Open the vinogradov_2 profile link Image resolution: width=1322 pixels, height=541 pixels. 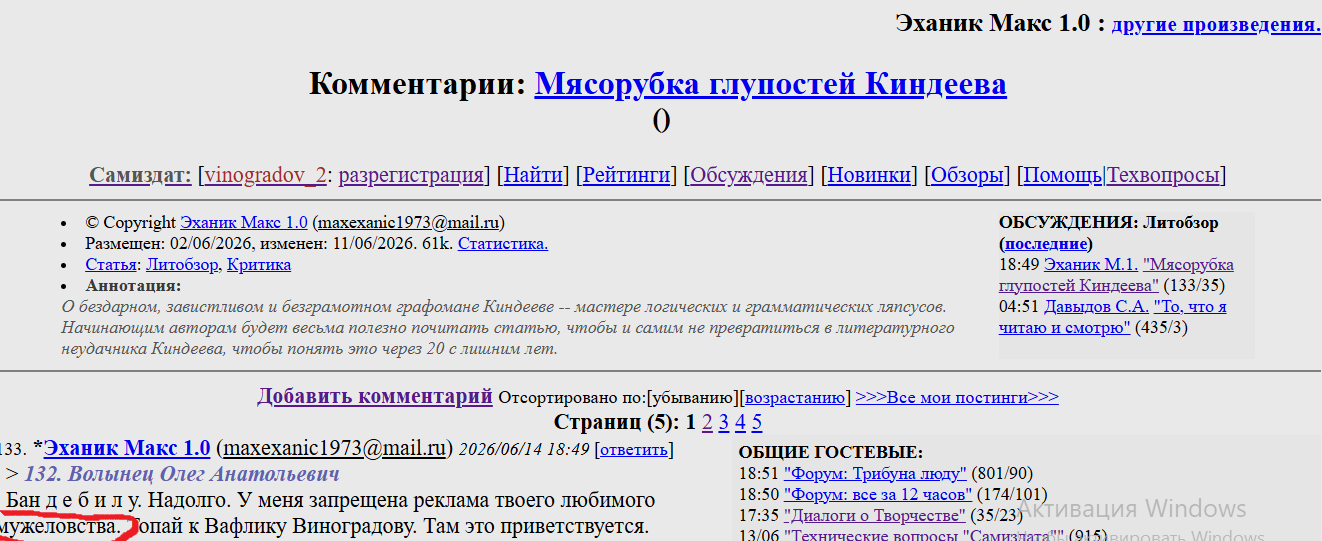point(266,176)
